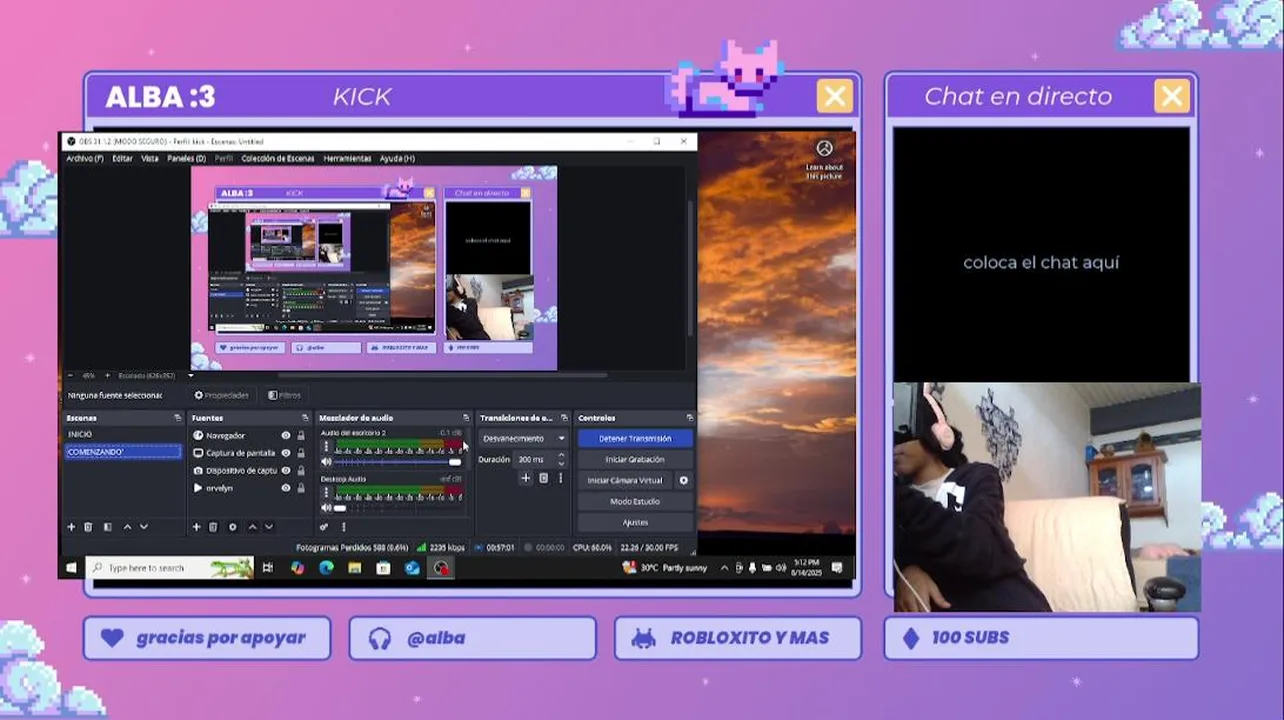
Task: Hide the Captura de pantalla source
Action: pyautogui.click(x=286, y=453)
